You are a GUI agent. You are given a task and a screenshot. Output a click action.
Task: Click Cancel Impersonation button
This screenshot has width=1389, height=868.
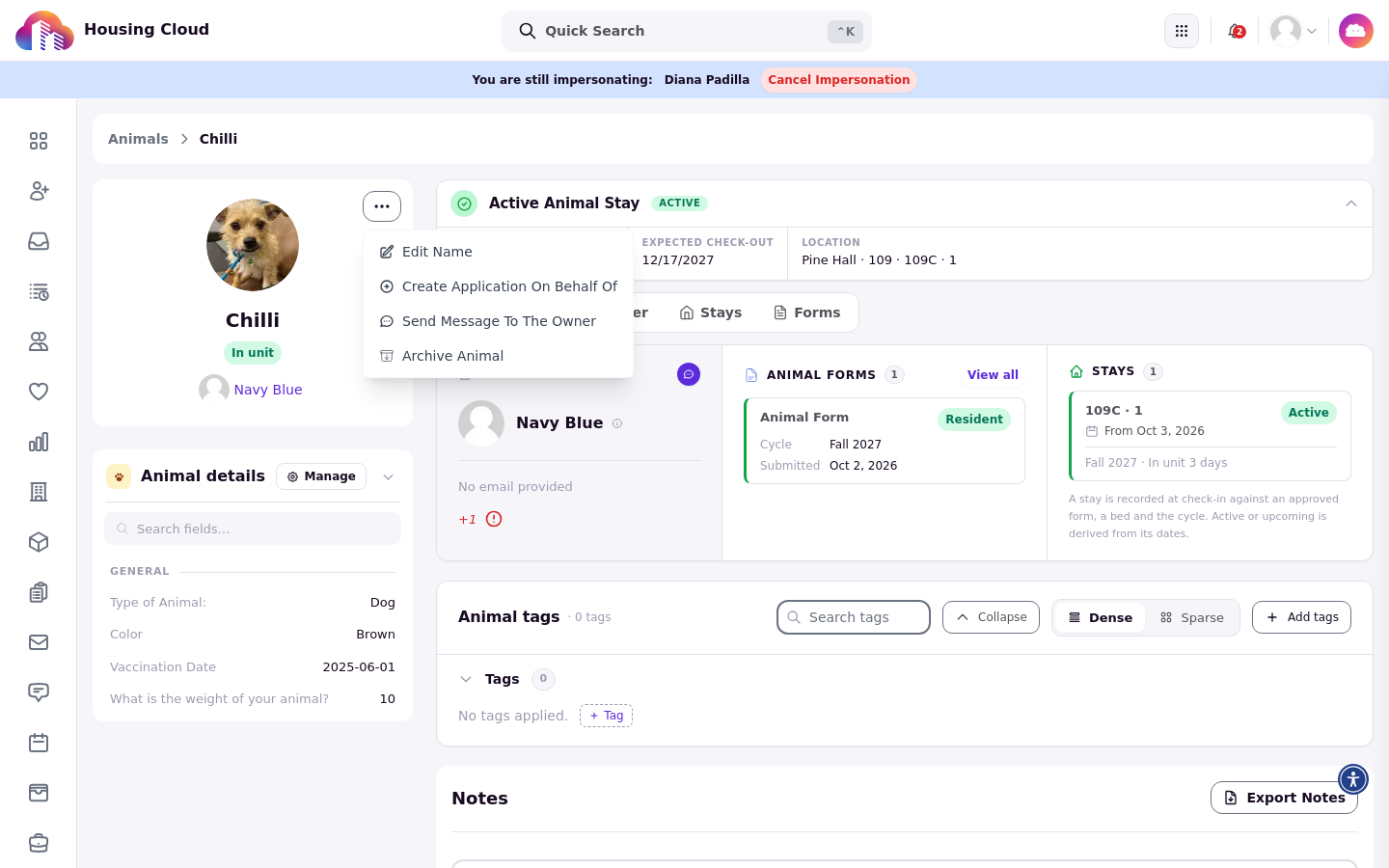[x=839, y=80]
